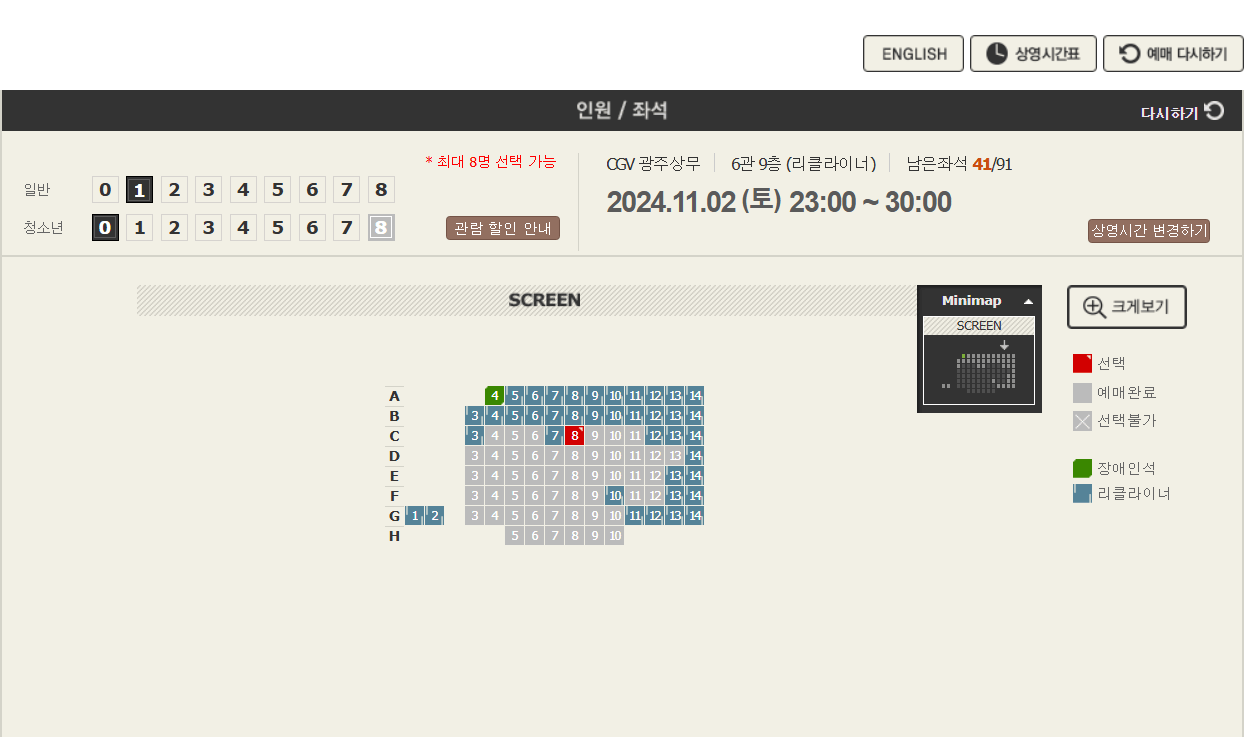Screen dimensions: 1247x737
Task: Click row label H
Action: (x=395, y=536)
